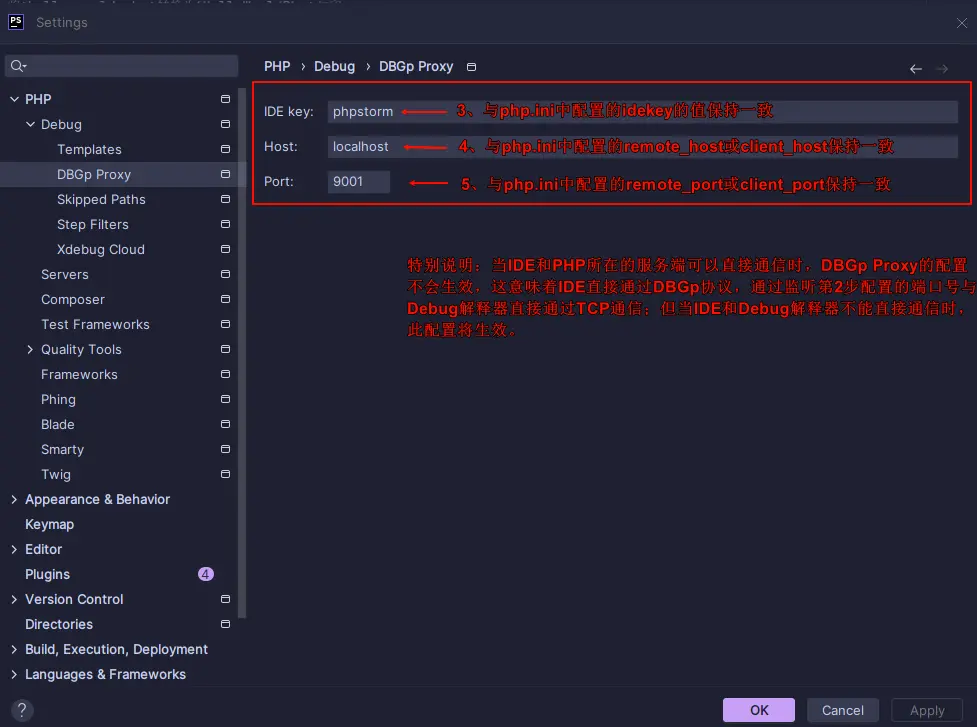Image resolution: width=977 pixels, height=727 pixels.
Task: Expand Languages & Frameworks section
Action: tap(14, 674)
